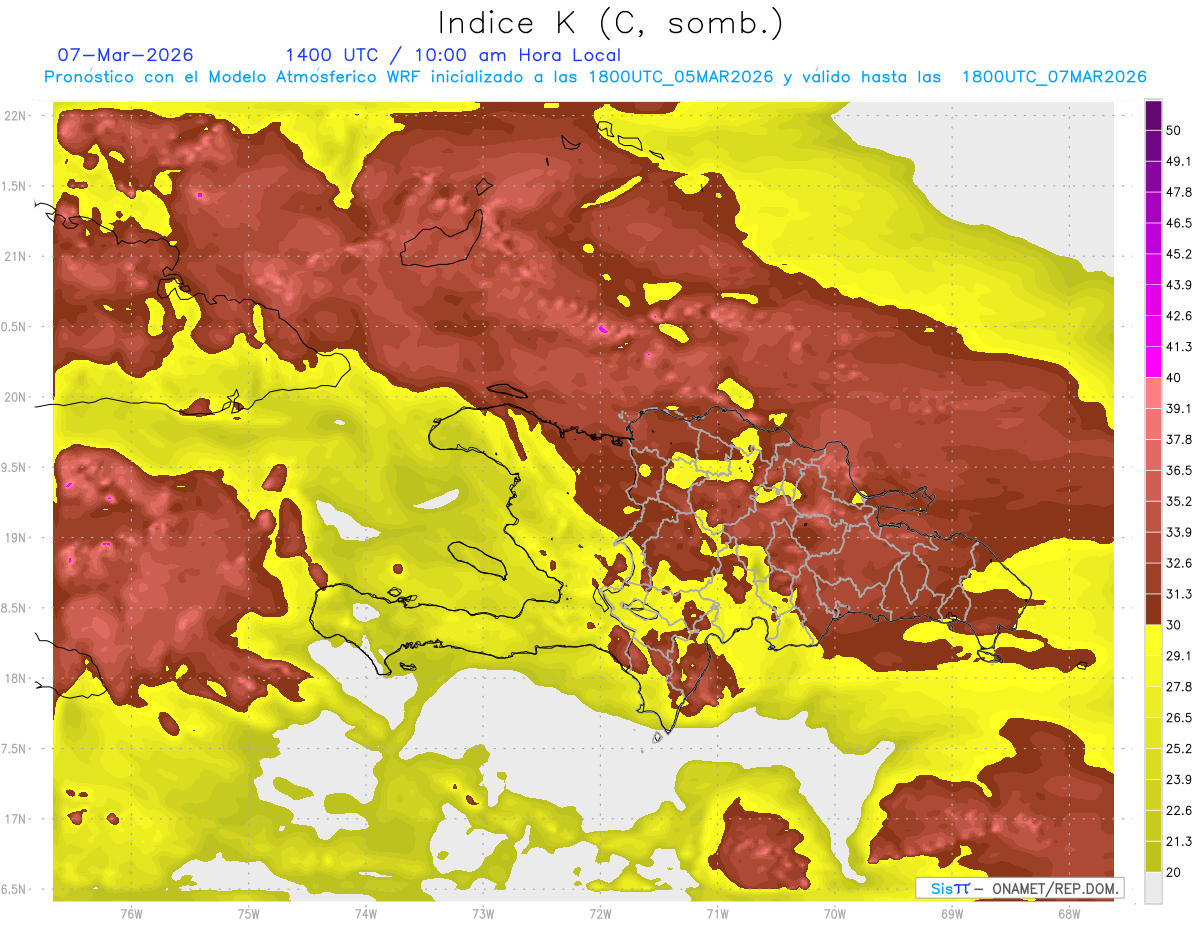The height and width of the screenshot is (927, 1200).
Task: Click the color scale value 35.2
Action: [1179, 501]
